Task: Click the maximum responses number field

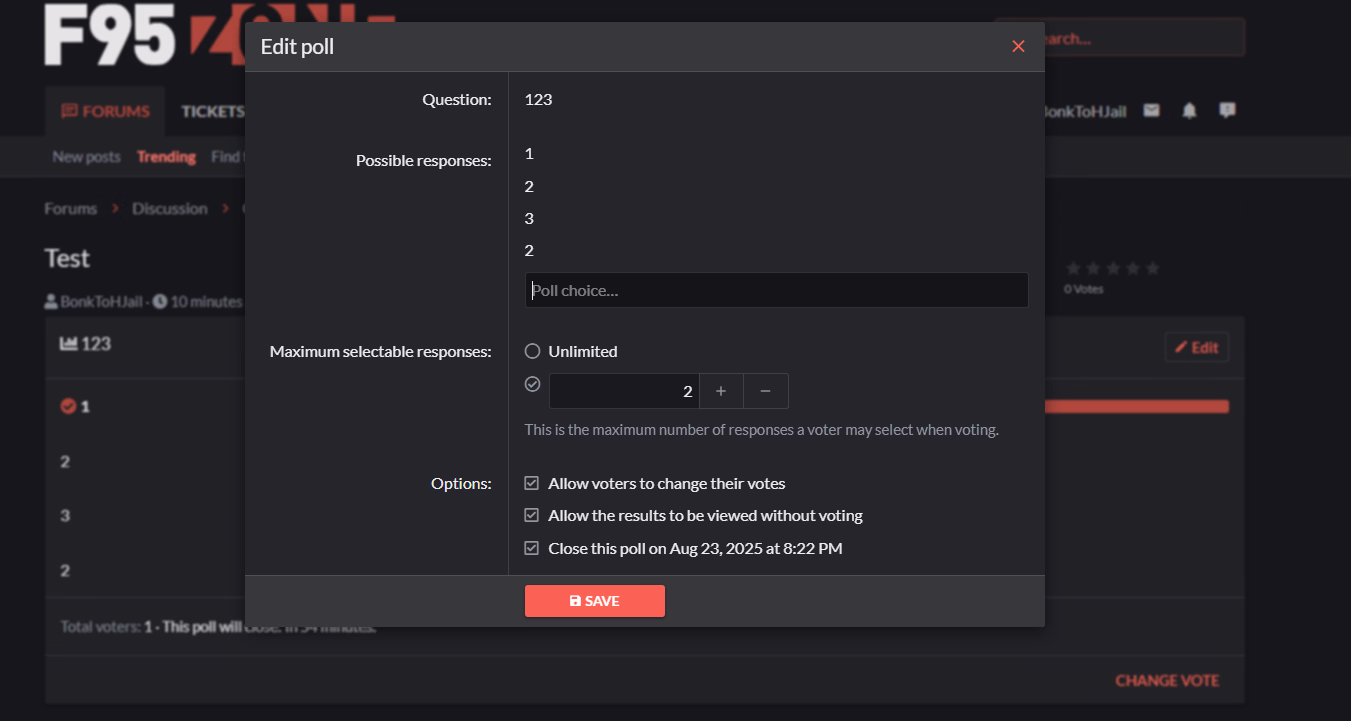Action: tap(623, 391)
